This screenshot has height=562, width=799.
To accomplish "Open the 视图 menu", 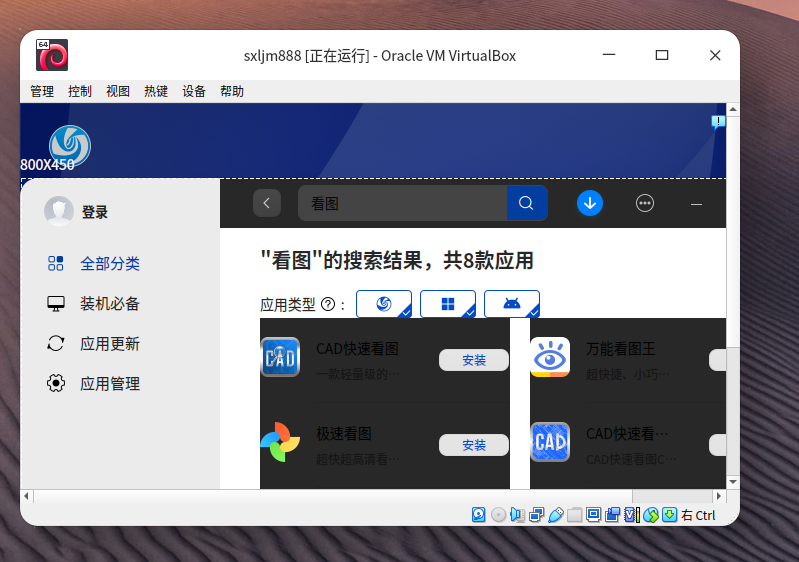I will [x=118, y=91].
